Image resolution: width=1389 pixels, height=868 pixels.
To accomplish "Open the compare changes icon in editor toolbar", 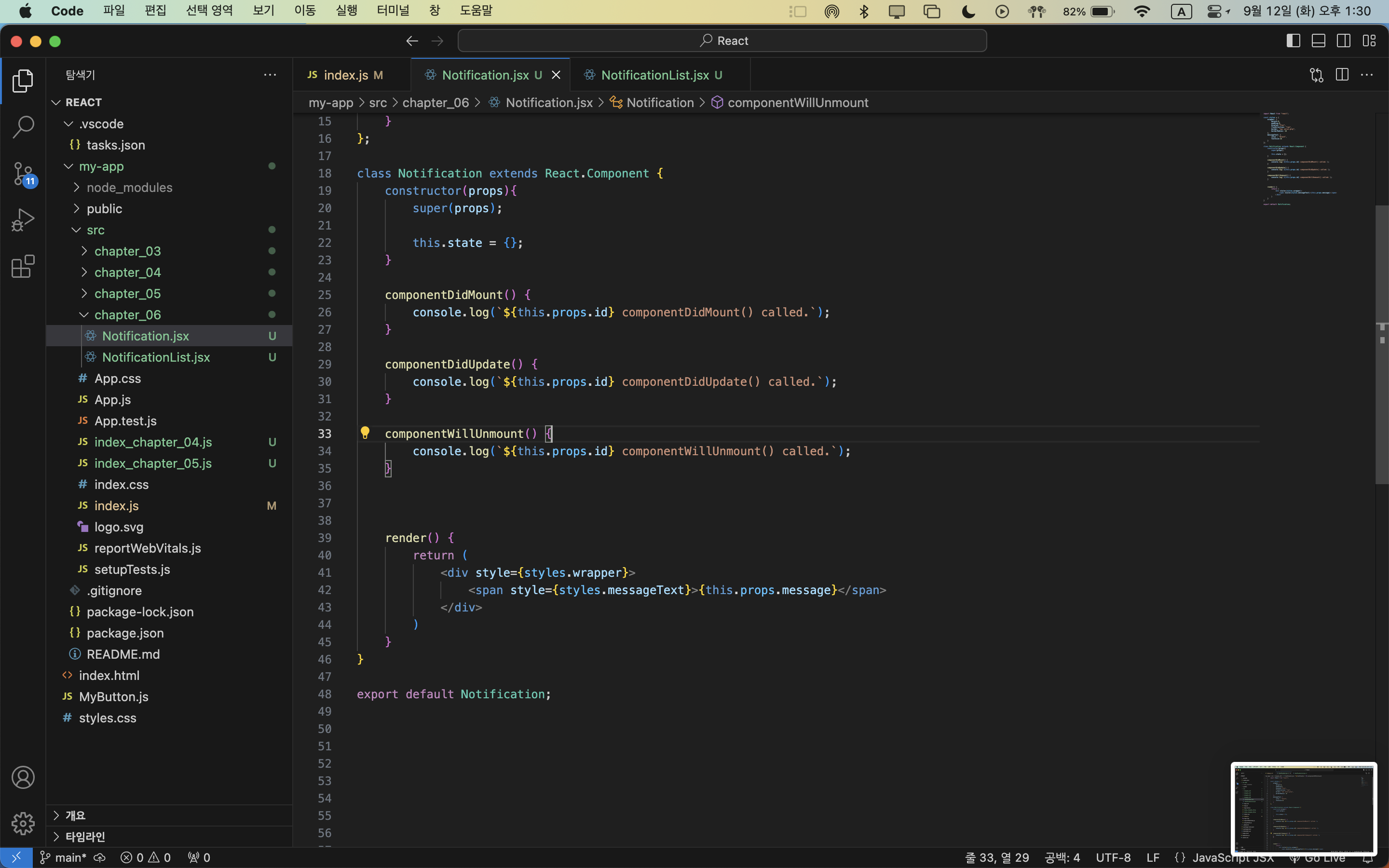I will pyautogui.click(x=1316, y=75).
